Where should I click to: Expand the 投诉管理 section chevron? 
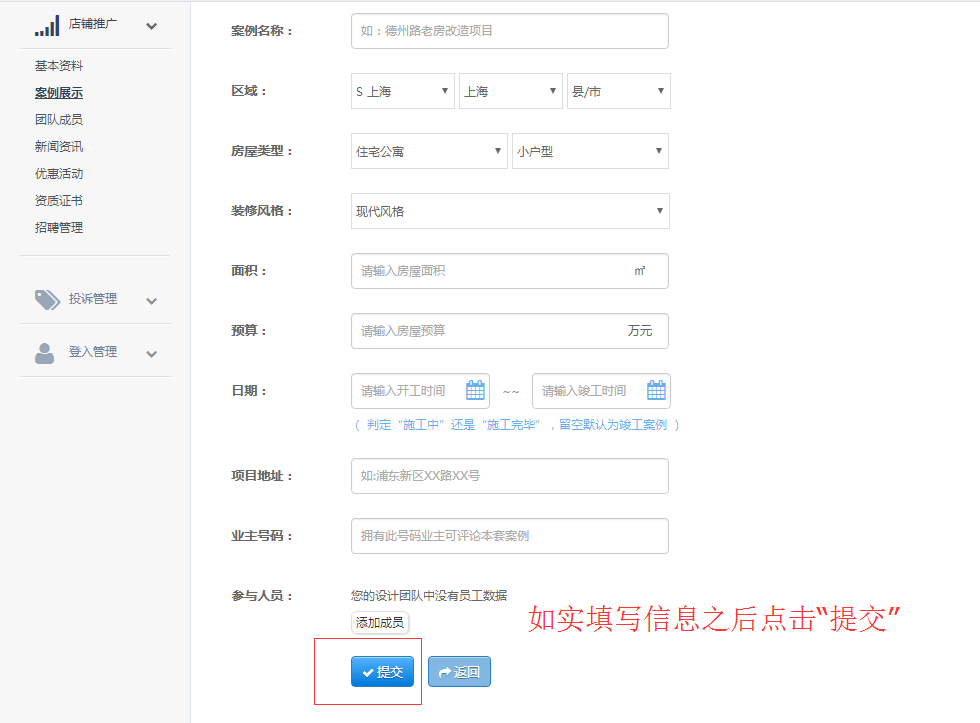tap(151, 299)
